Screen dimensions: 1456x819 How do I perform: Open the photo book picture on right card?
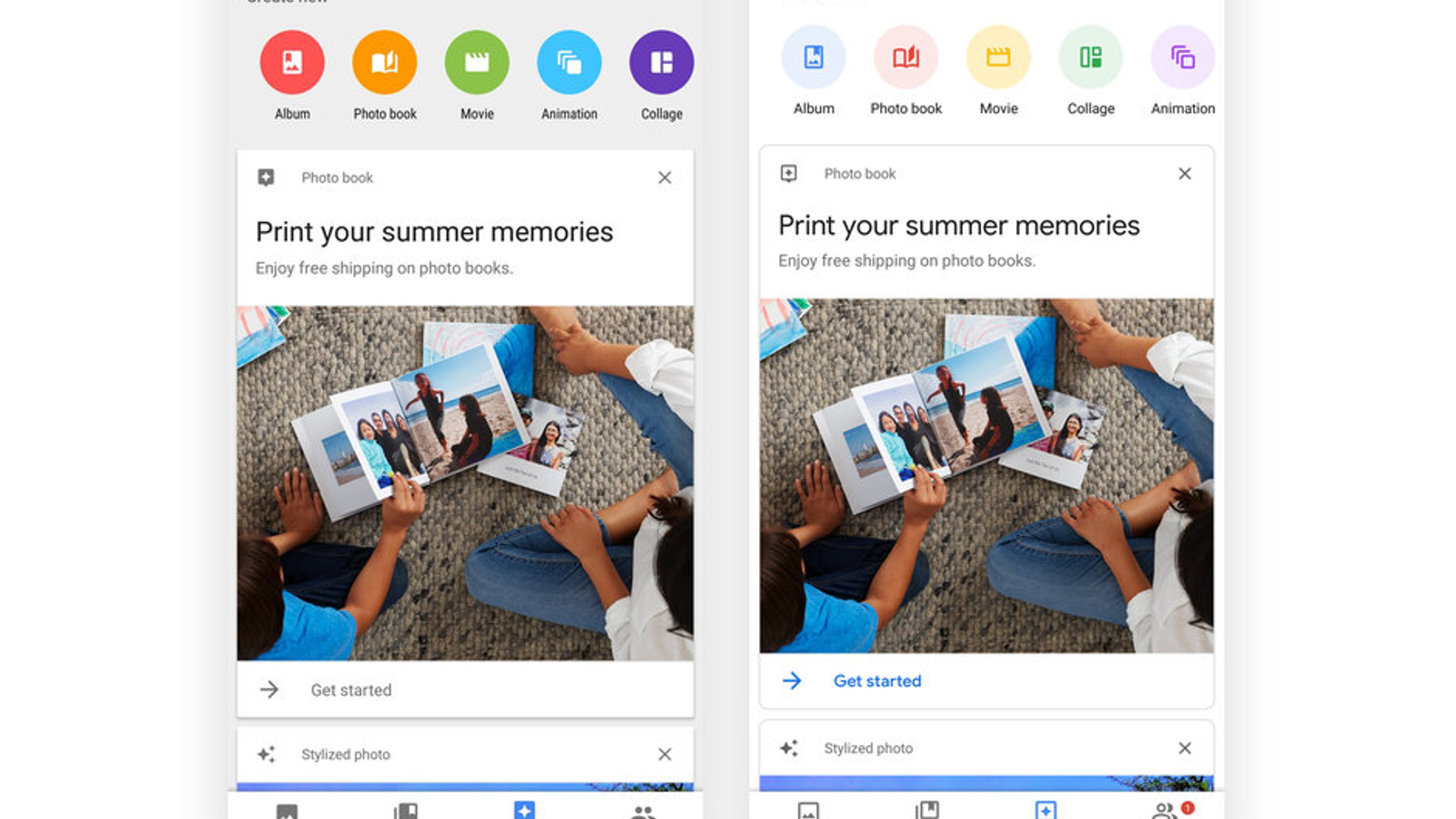(x=986, y=476)
